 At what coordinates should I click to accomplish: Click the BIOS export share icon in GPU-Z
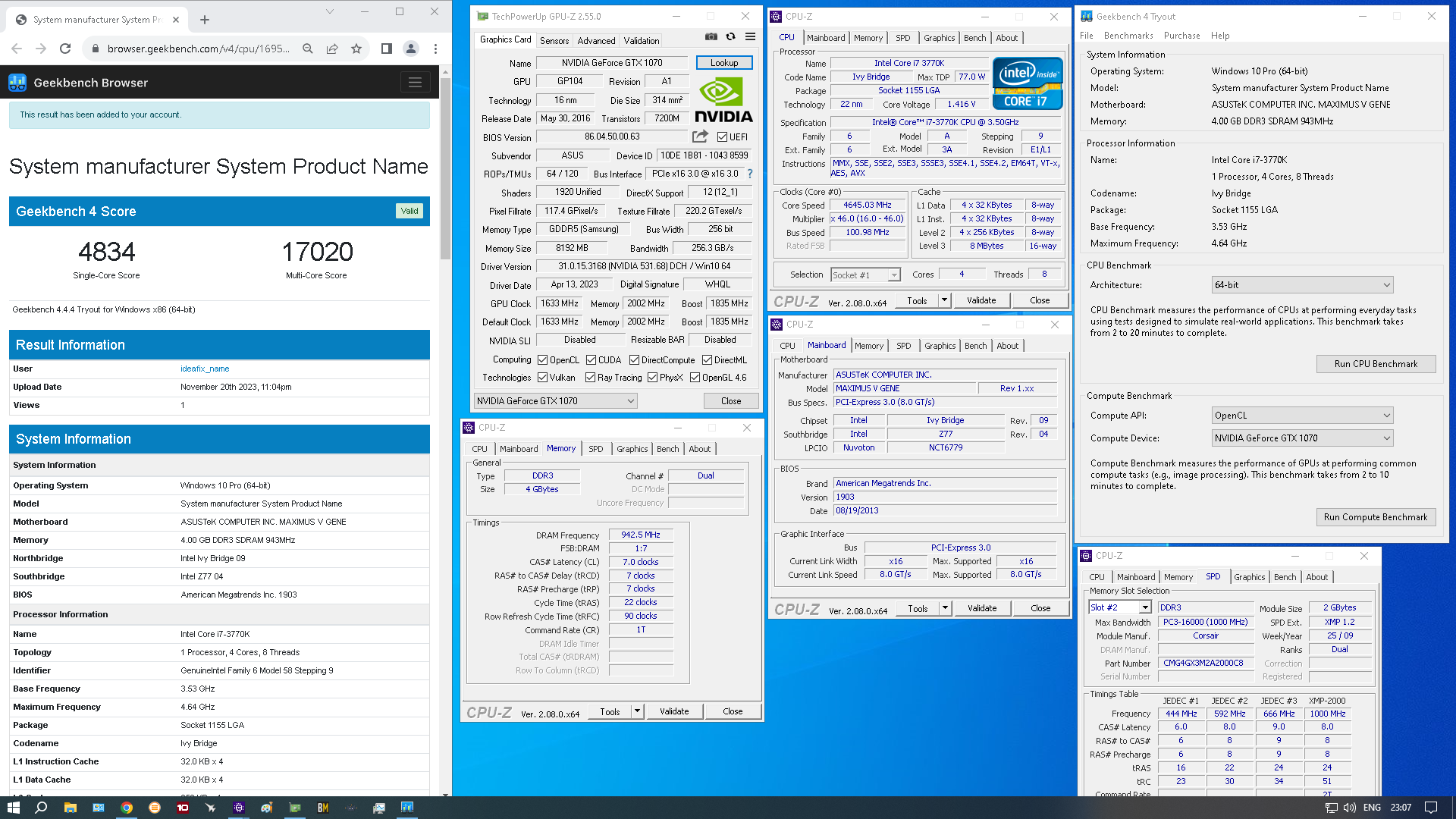700,136
